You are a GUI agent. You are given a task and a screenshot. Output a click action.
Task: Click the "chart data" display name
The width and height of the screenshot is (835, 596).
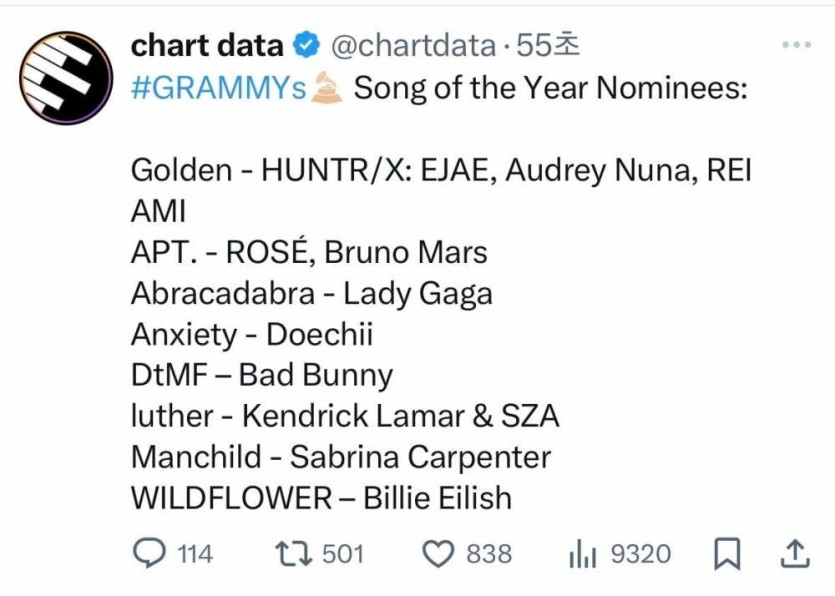pyautogui.click(x=207, y=45)
